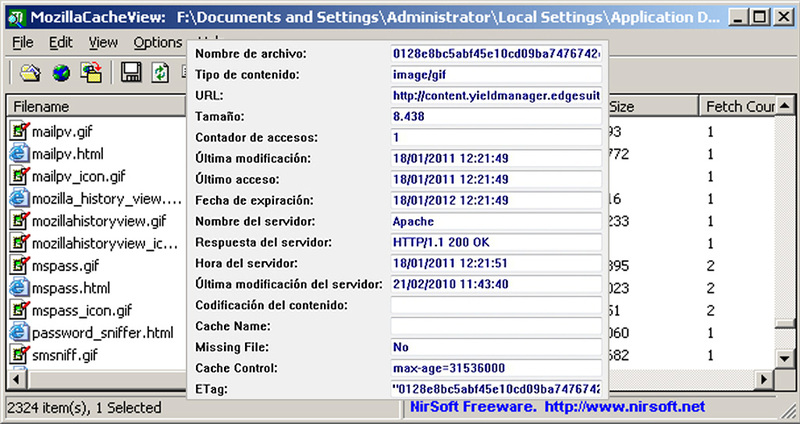Click the horizontal scrollbar right arrow

[x=764, y=379]
